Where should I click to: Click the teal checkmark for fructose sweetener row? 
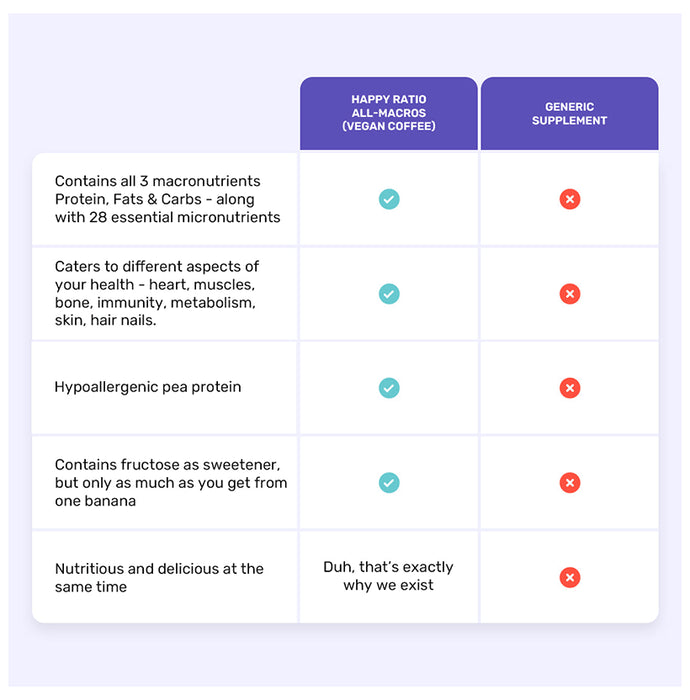tap(389, 483)
